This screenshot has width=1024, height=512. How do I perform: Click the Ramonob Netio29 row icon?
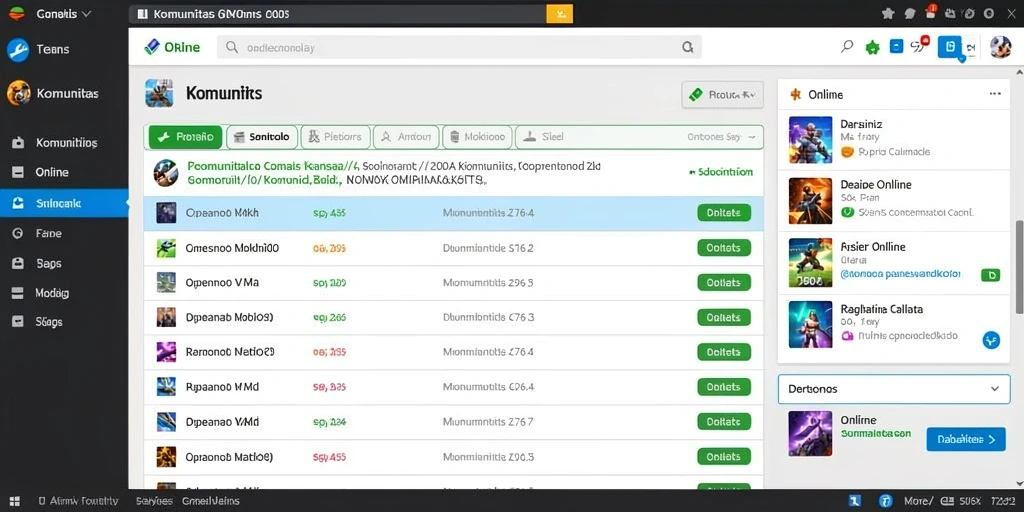pyautogui.click(x=166, y=352)
